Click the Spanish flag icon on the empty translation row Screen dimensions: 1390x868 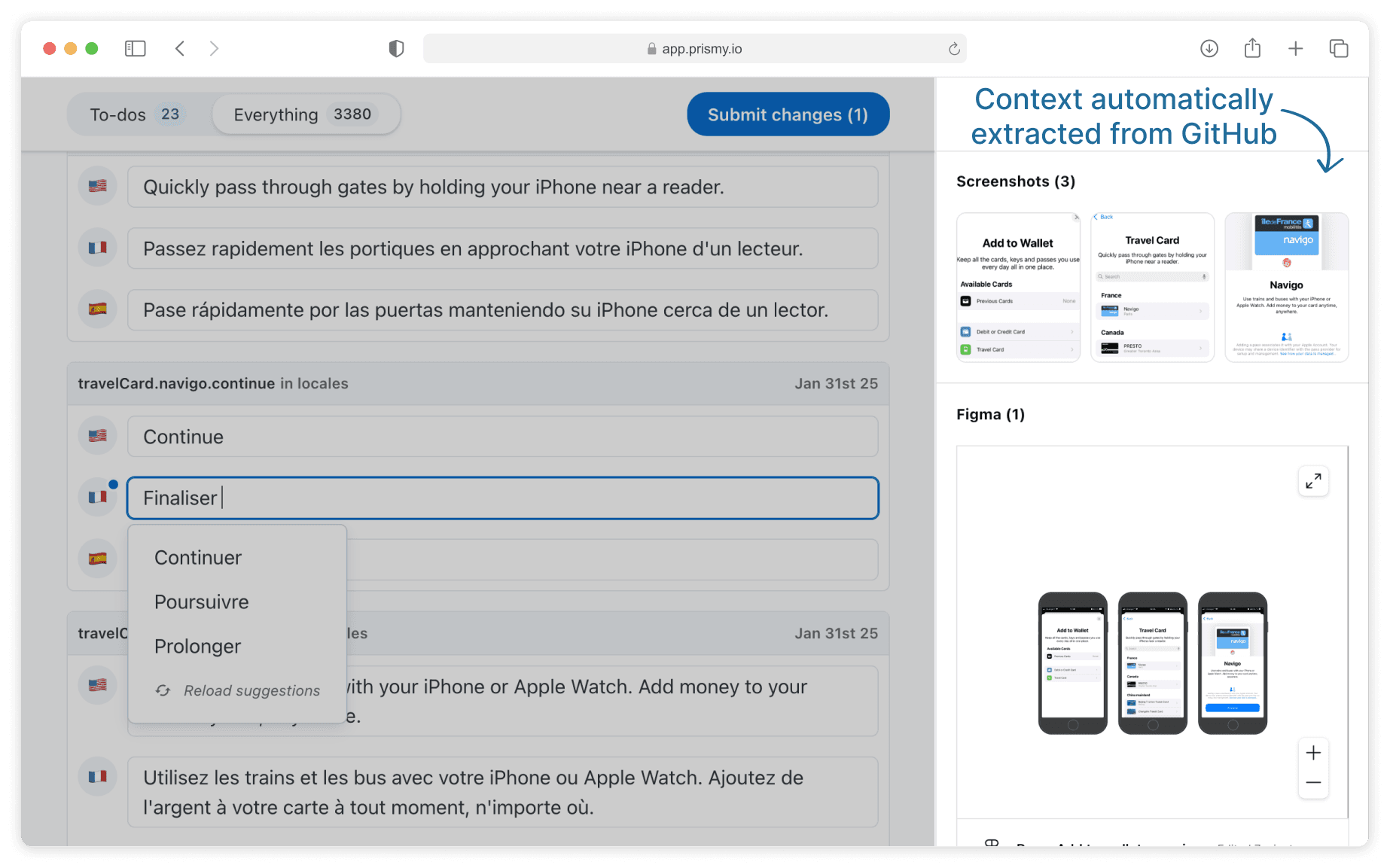pyautogui.click(x=97, y=558)
